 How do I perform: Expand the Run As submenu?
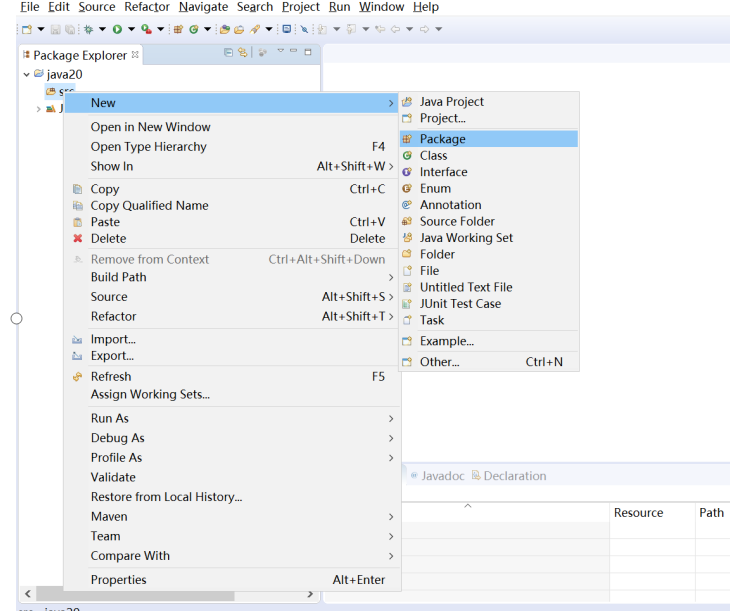point(232,418)
